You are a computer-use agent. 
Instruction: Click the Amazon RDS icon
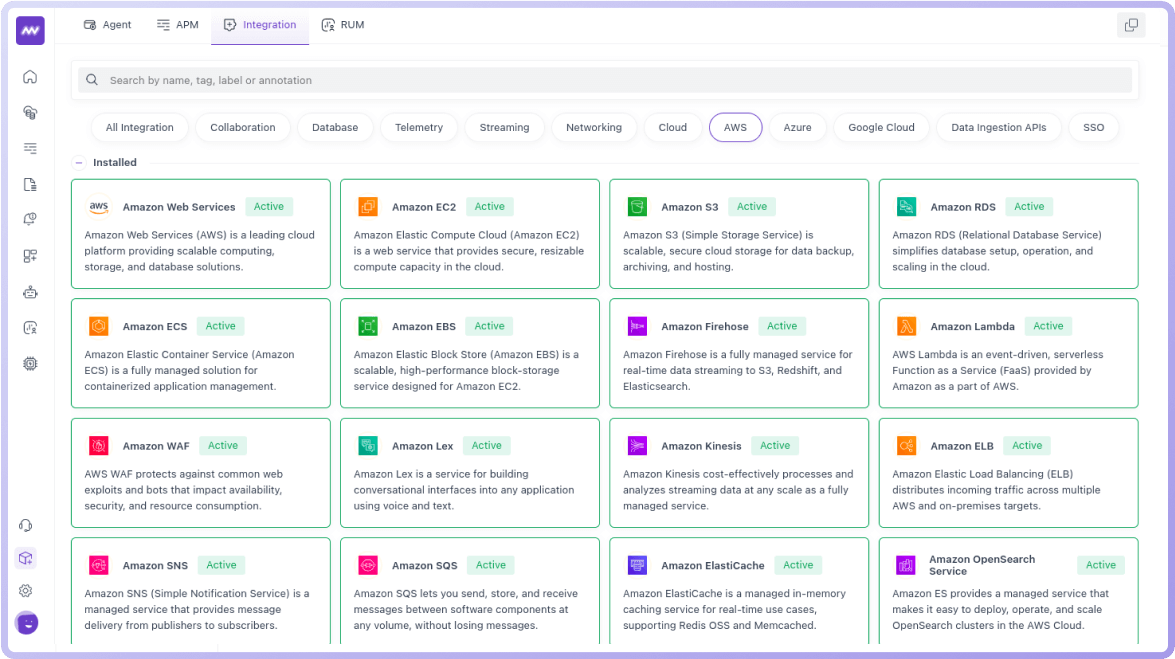906,206
